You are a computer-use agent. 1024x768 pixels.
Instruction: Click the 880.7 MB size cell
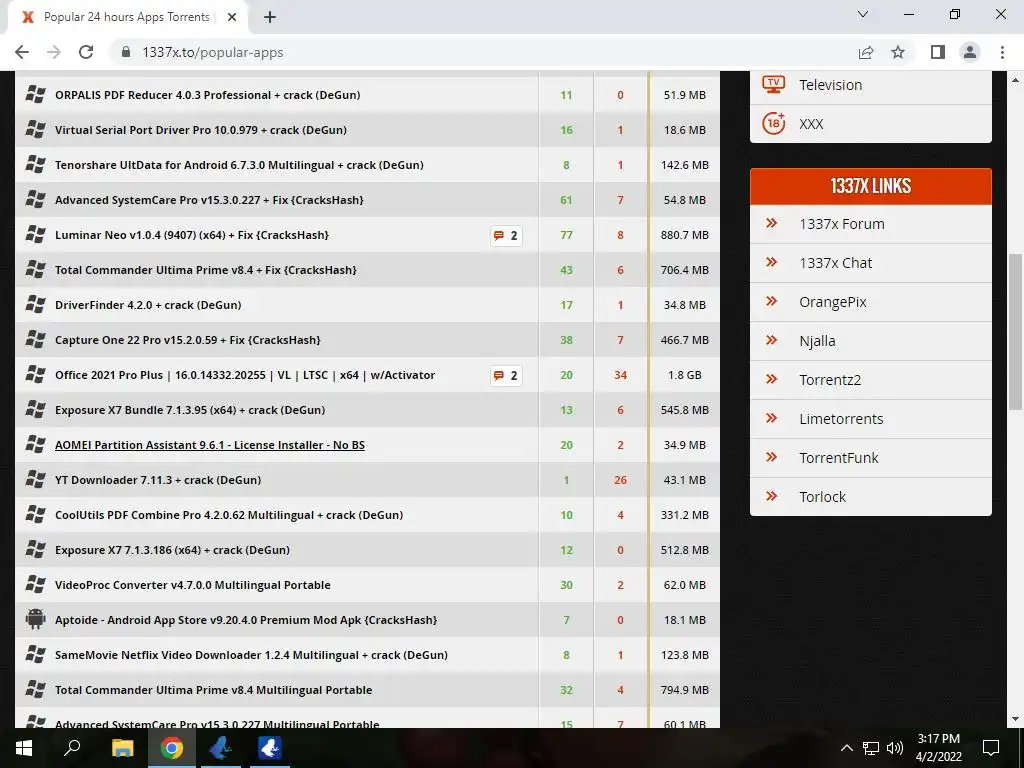pos(684,235)
